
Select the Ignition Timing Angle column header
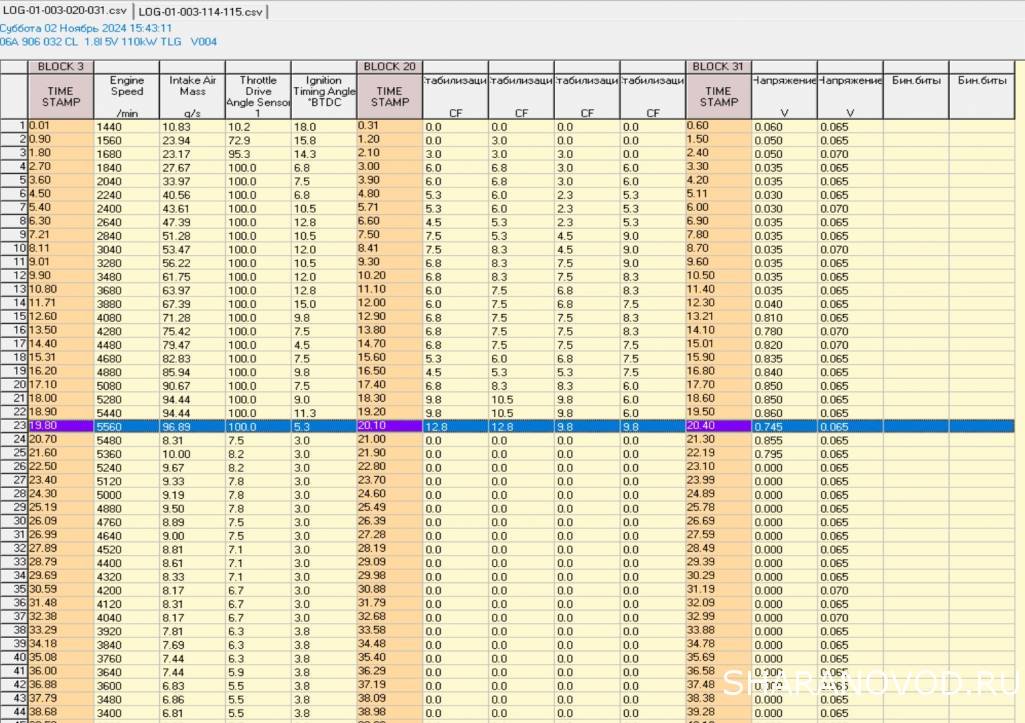(323, 95)
